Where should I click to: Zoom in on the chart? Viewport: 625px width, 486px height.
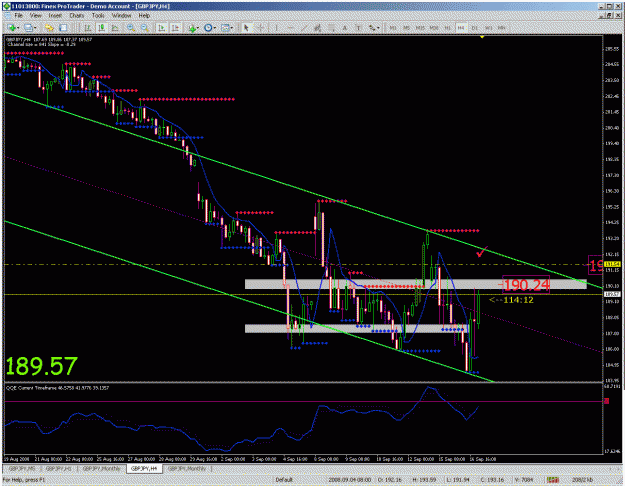(131, 28)
